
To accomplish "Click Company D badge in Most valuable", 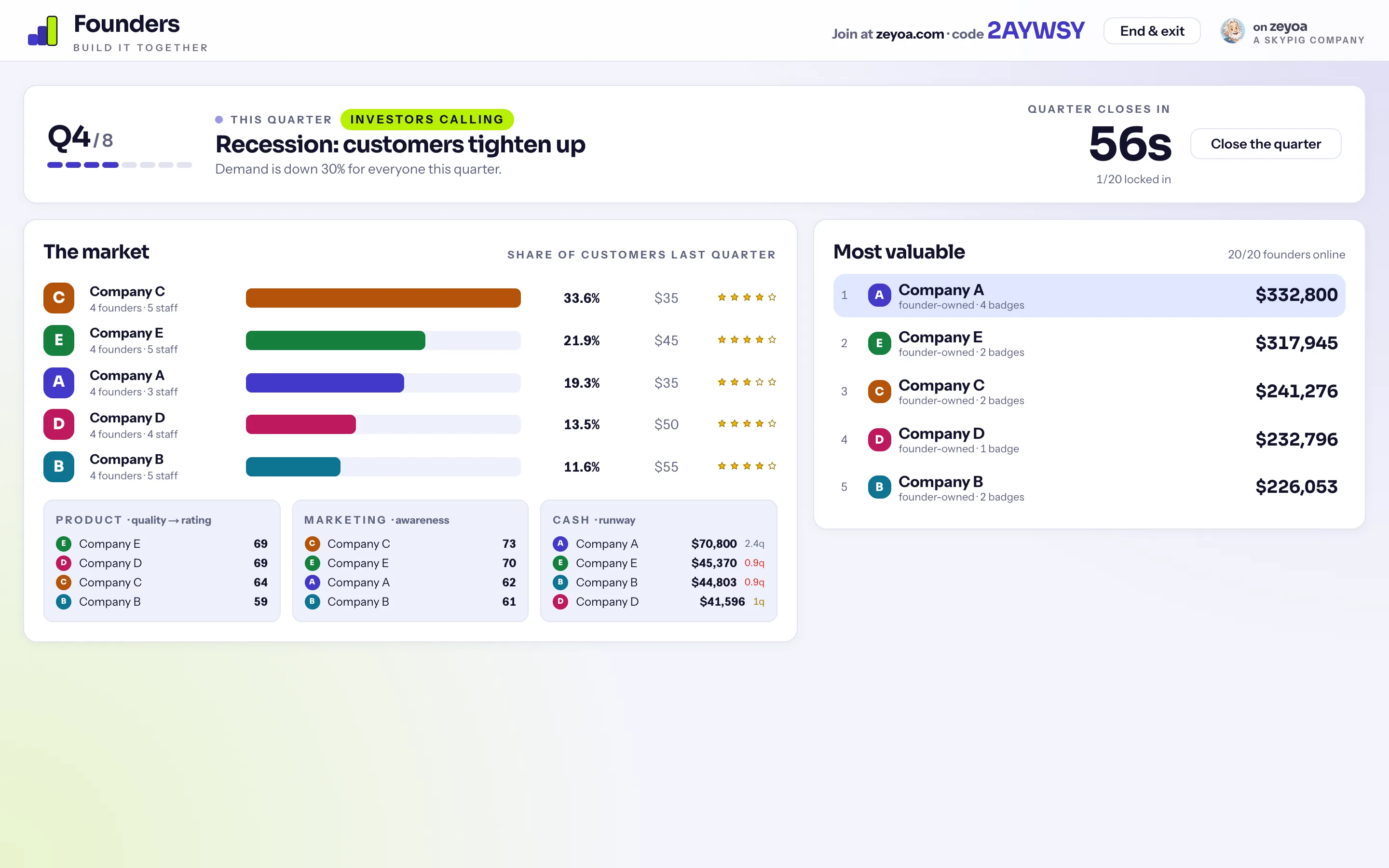I will click(879, 440).
